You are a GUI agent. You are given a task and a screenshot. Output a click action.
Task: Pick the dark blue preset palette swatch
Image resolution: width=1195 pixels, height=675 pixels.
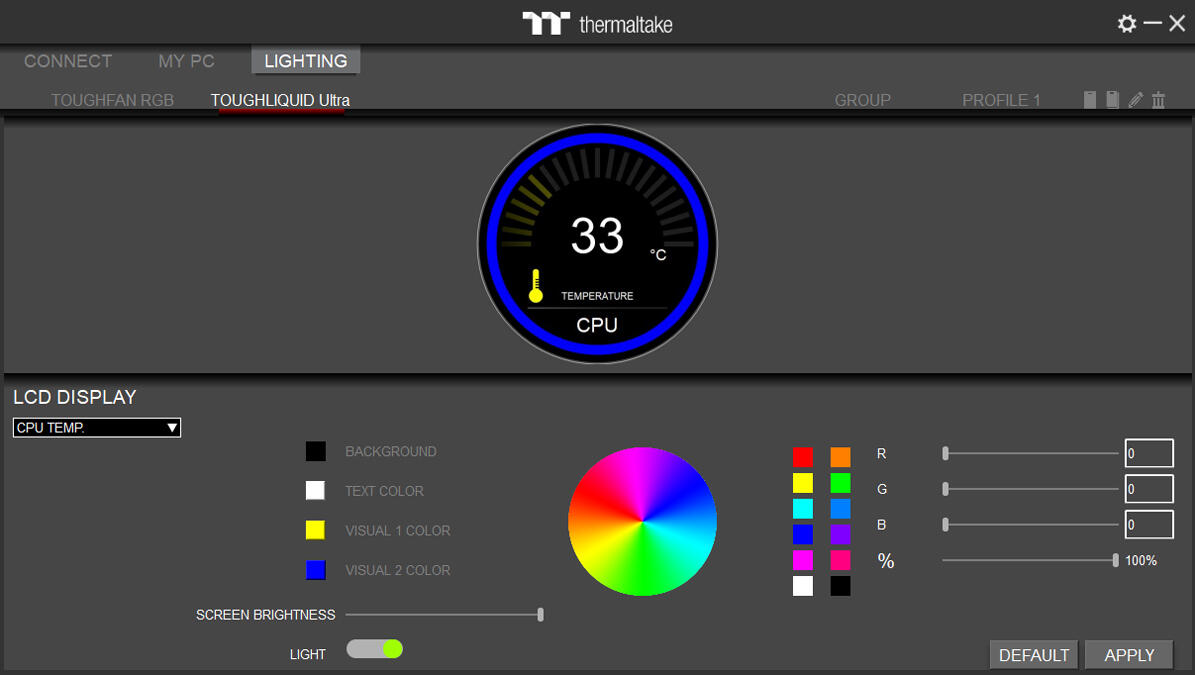pos(803,534)
